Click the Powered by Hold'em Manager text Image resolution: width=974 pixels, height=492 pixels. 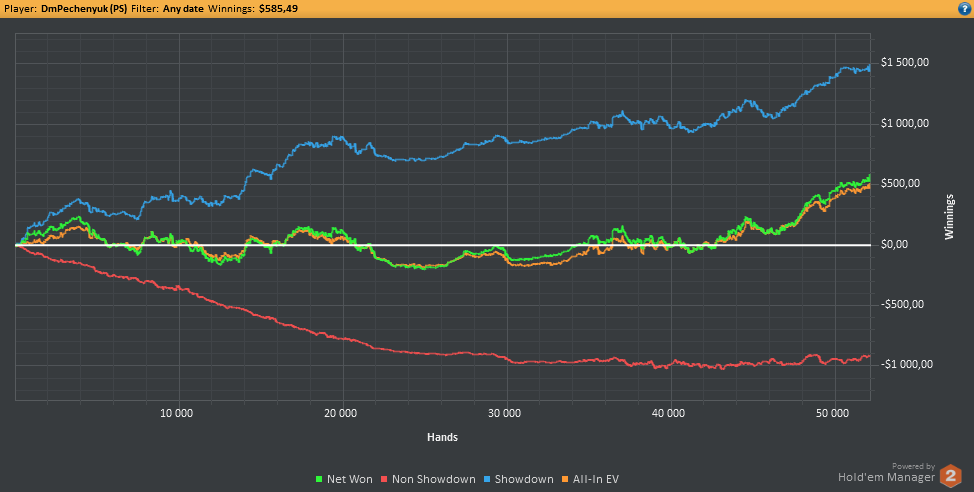point(886,473)
